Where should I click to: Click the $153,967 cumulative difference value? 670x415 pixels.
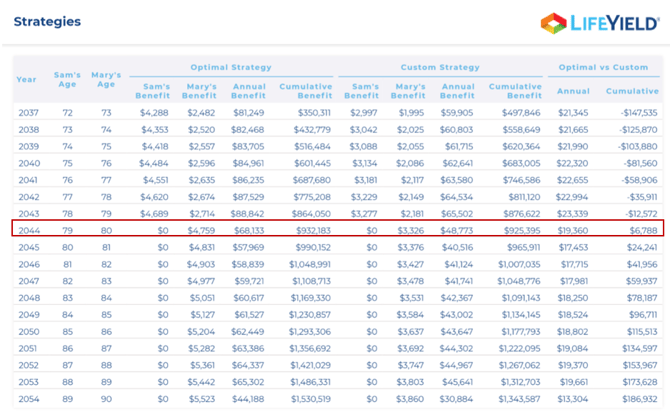pos(640,365)
